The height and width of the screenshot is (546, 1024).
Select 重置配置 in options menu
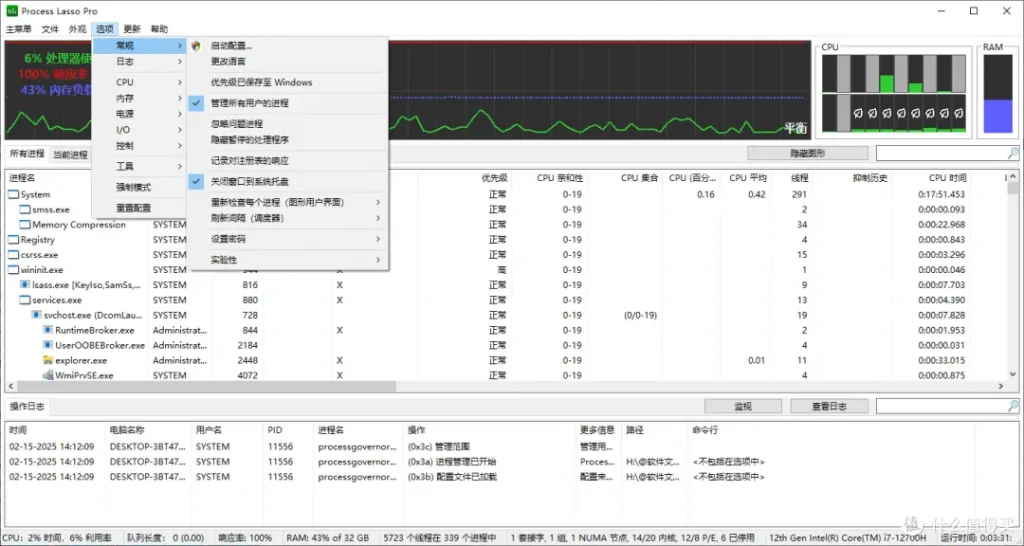[140, 208]
